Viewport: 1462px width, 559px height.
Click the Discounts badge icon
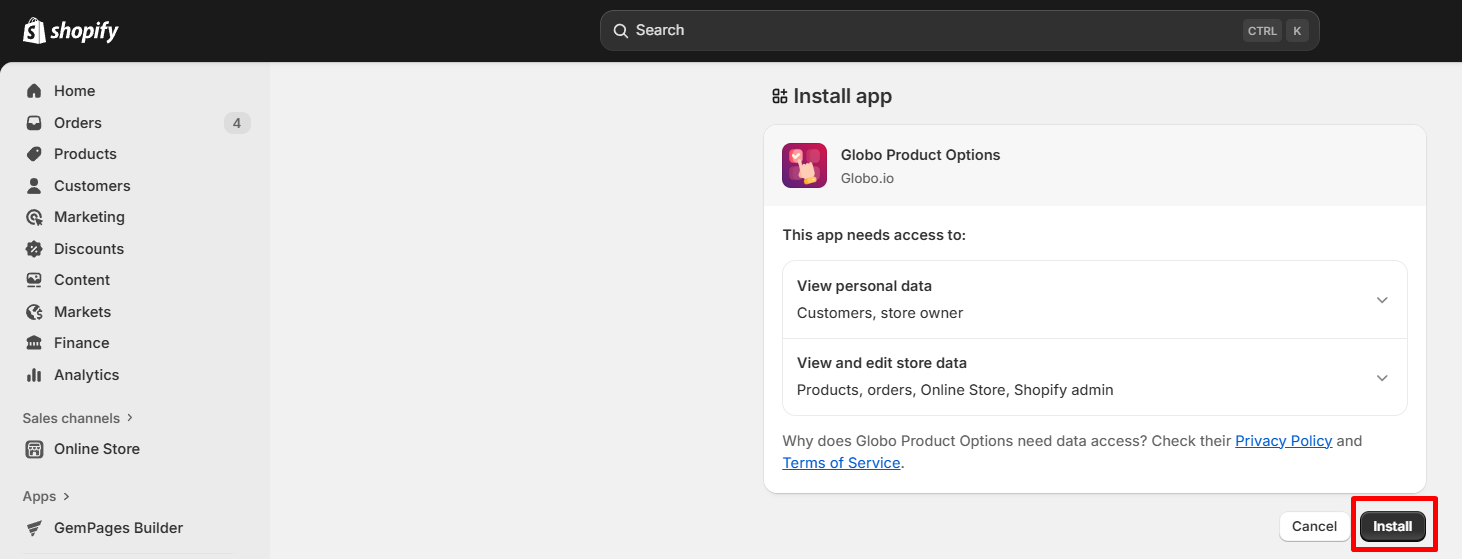coord(34,249)
